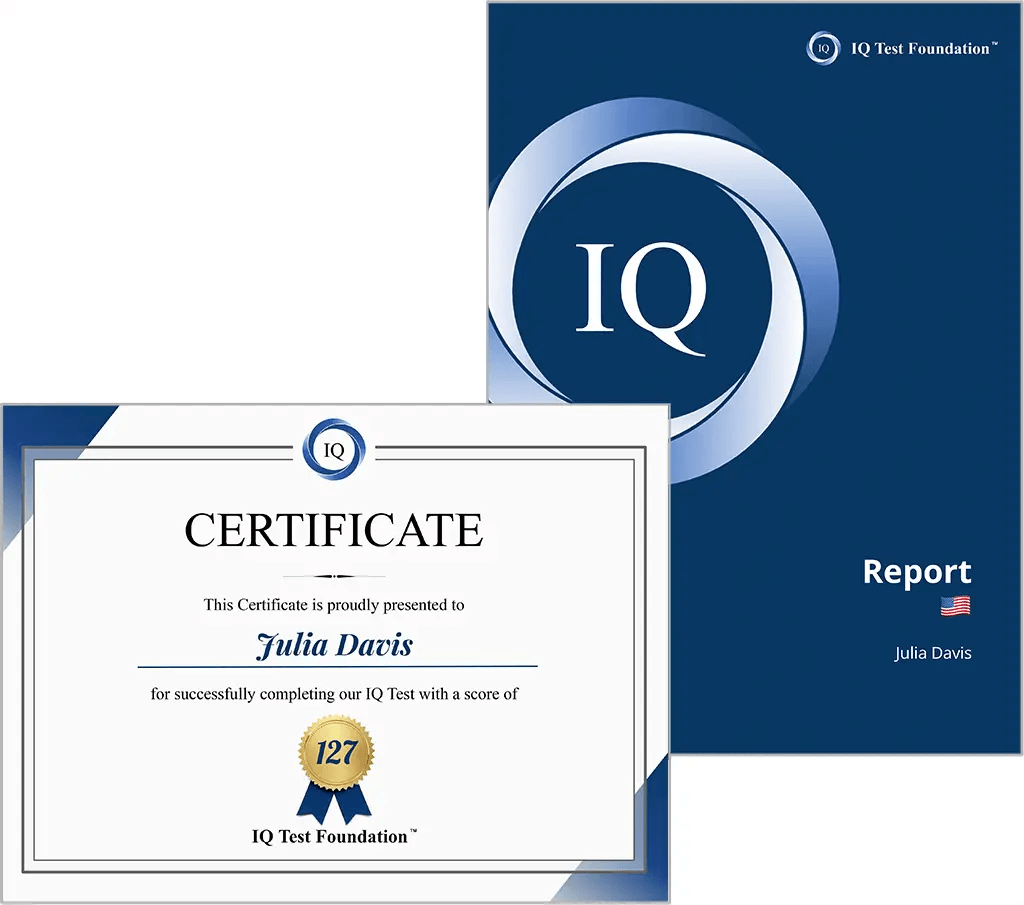Click the IQ logo atop the certificate

click(x=334, y=449)
